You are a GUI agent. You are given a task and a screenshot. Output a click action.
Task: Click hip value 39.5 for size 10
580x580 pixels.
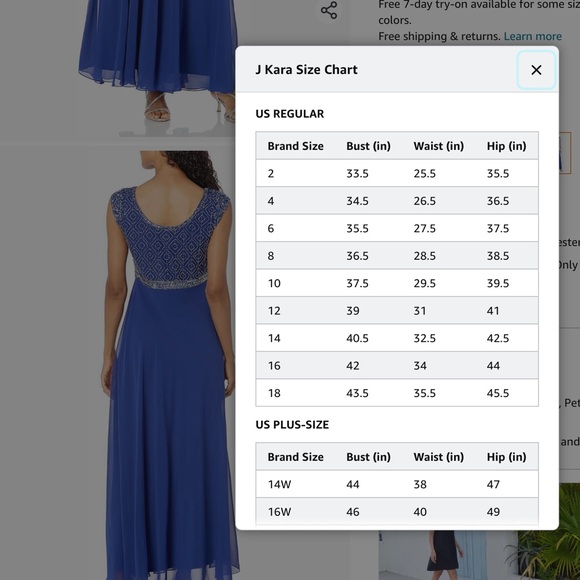(498, 283)
